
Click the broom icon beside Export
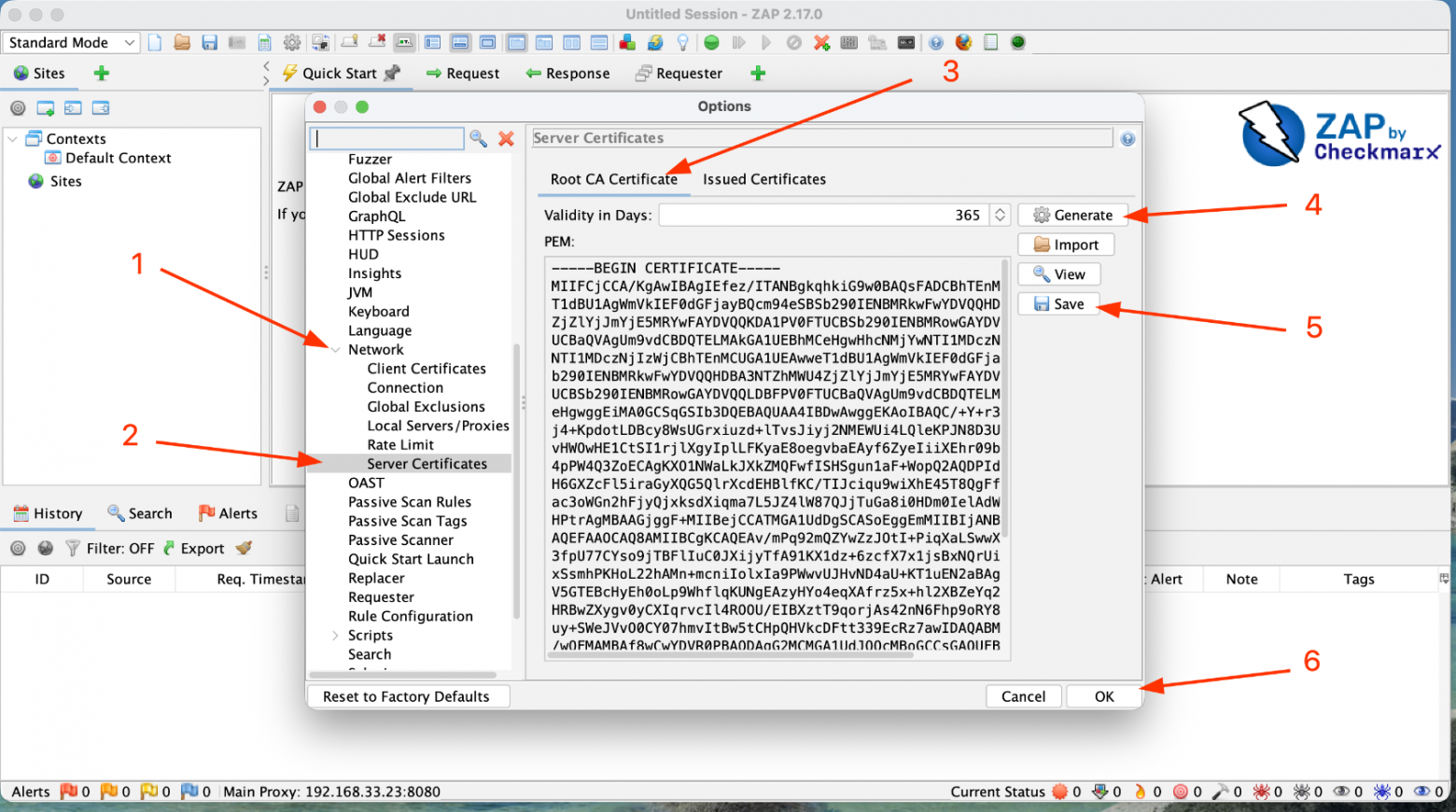click(245, 548)
